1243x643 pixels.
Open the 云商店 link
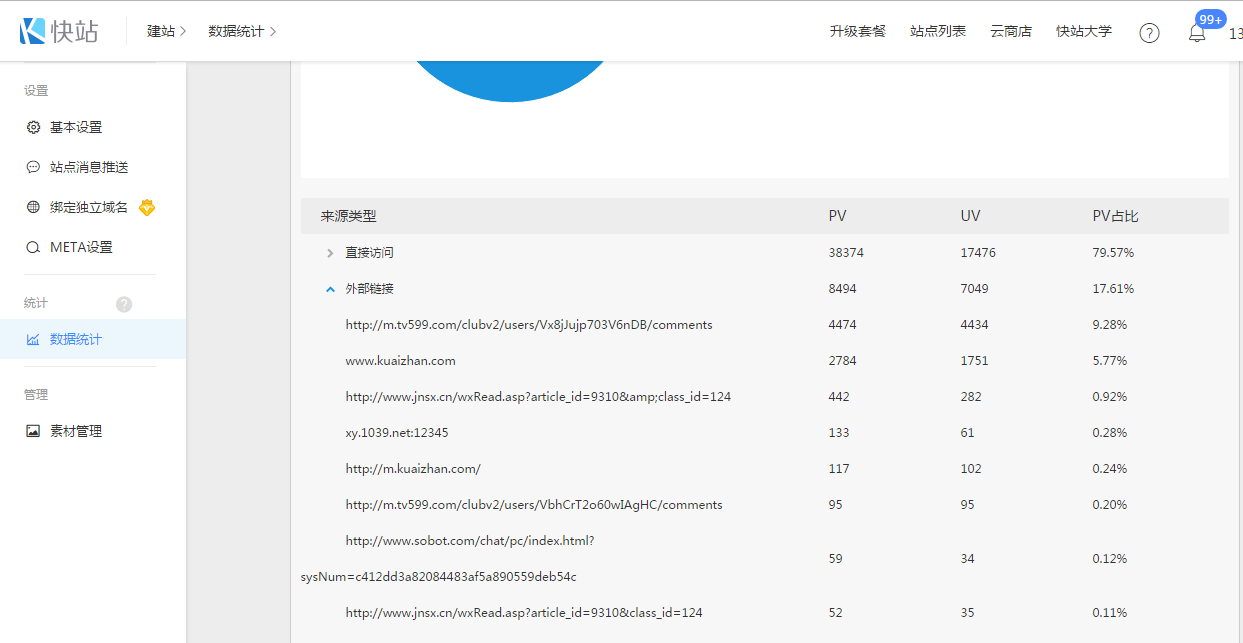[x=1010, y=32]
